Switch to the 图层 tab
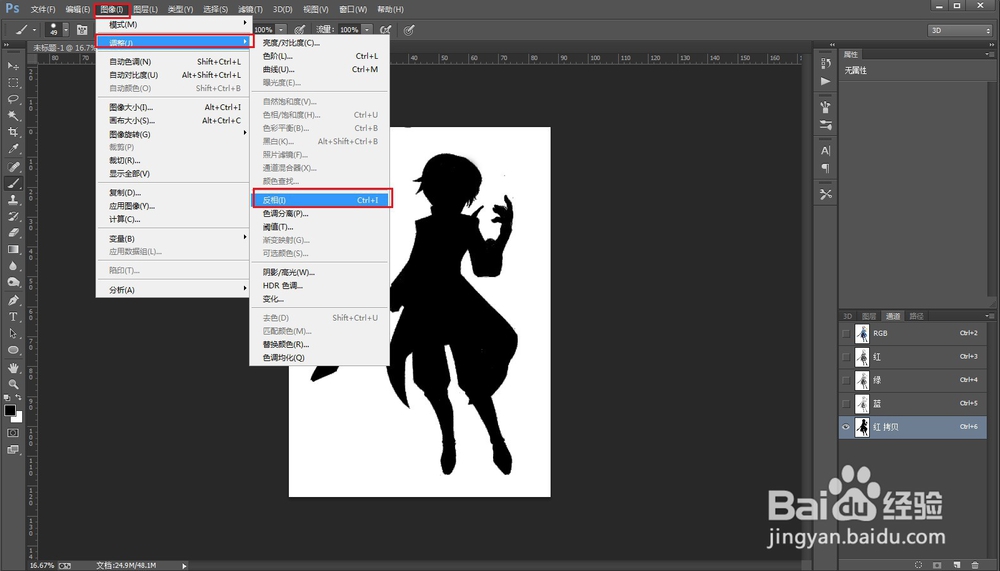1000x571 pixels. coord(869,316)
